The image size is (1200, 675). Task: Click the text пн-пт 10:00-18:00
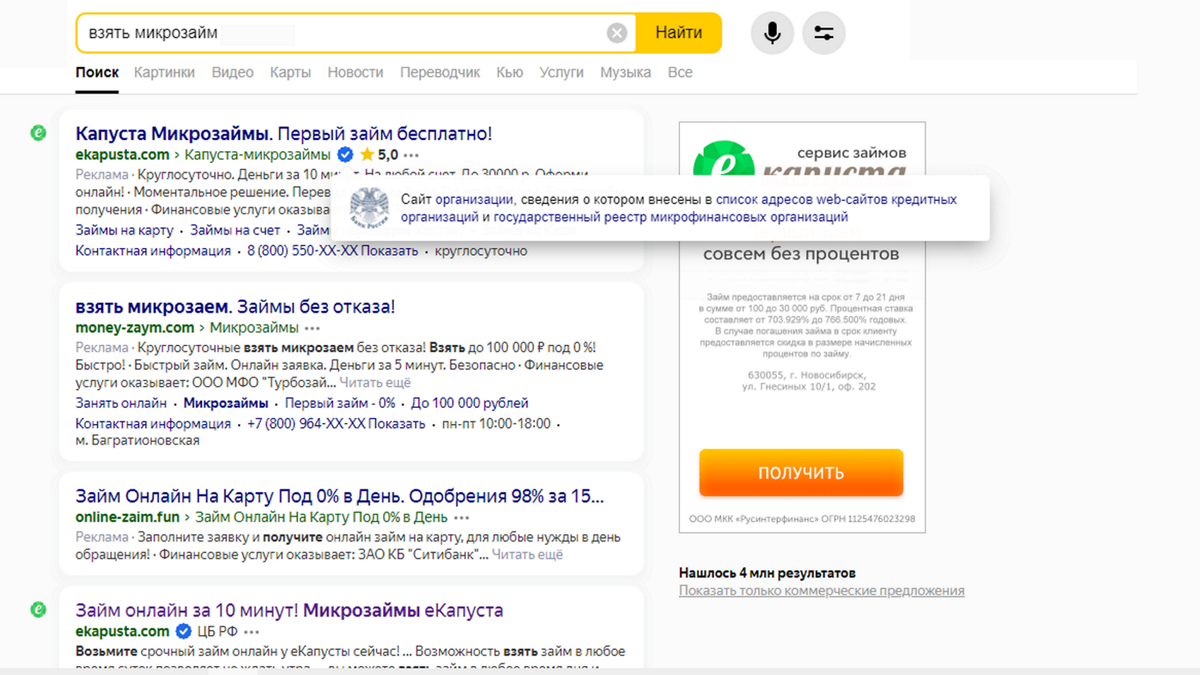496,424
